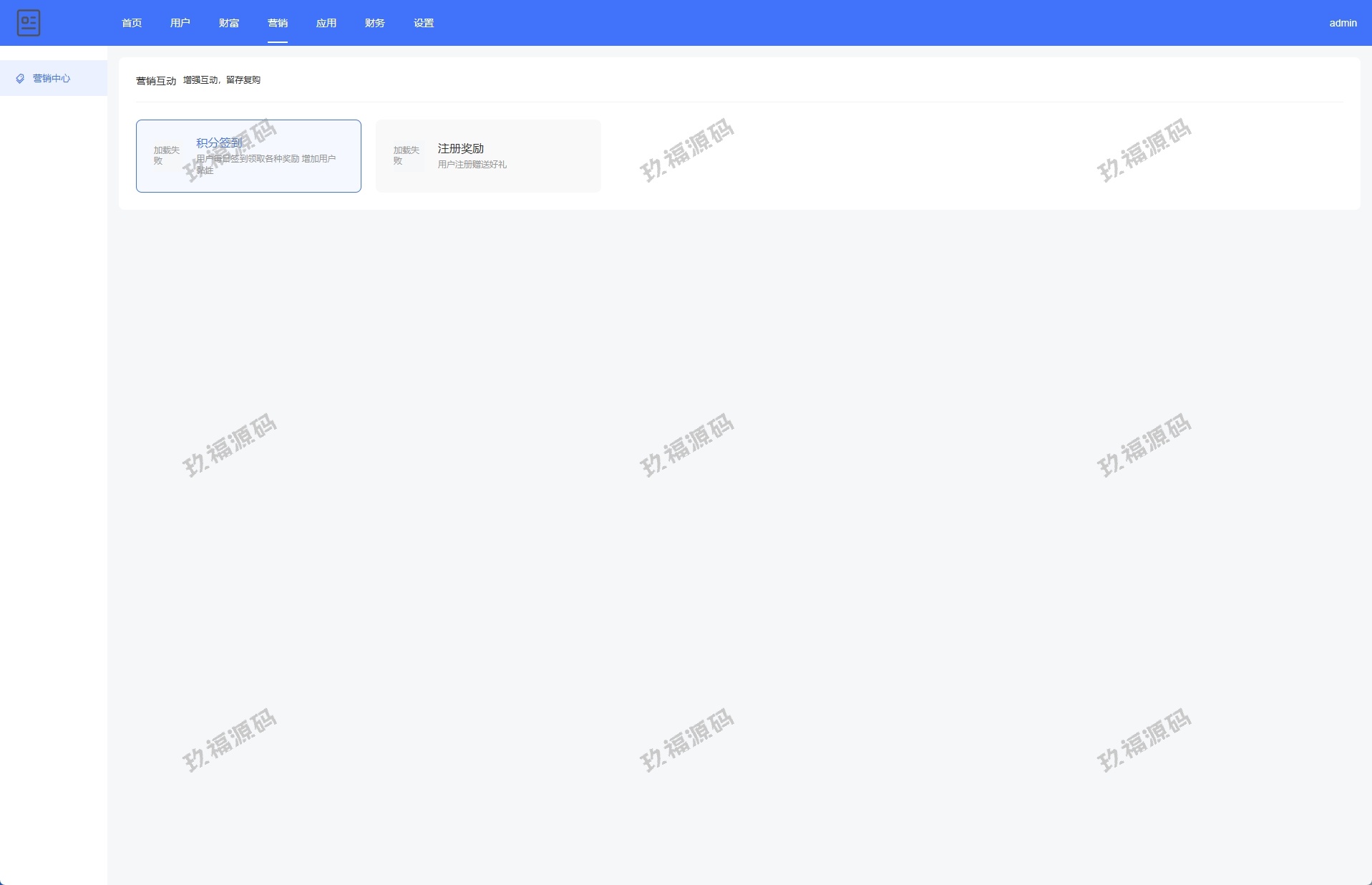1372x885 pixels.
Task: Click the tag icon beside 营销中心
Action: [x=20, y=79]
